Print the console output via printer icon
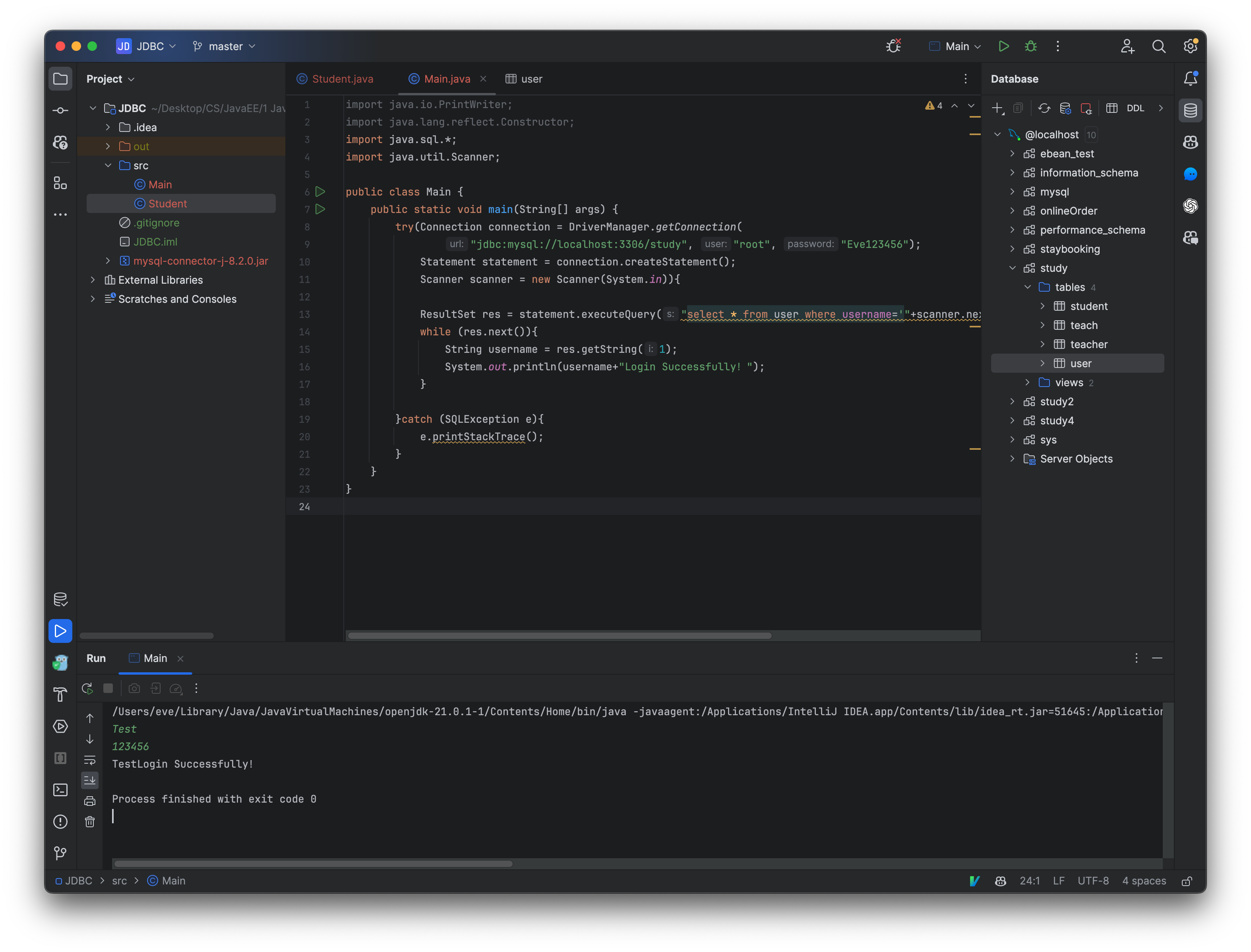 pos(90,802)
